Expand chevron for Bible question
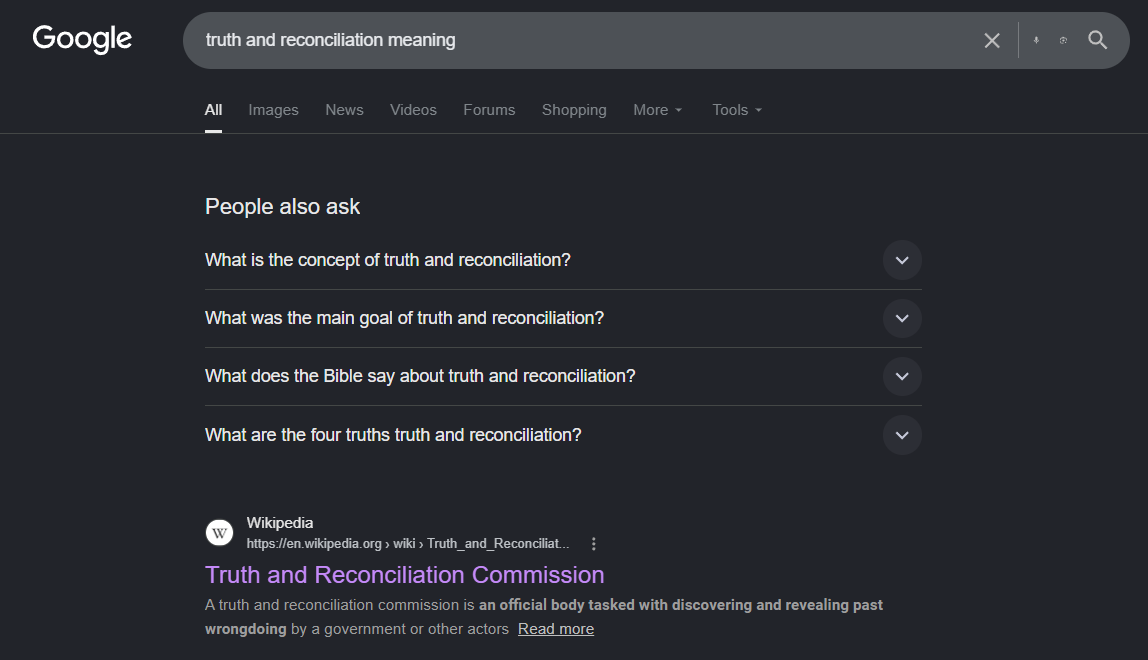Viewport: 1148px width, 660px height. tap(902, 377)
